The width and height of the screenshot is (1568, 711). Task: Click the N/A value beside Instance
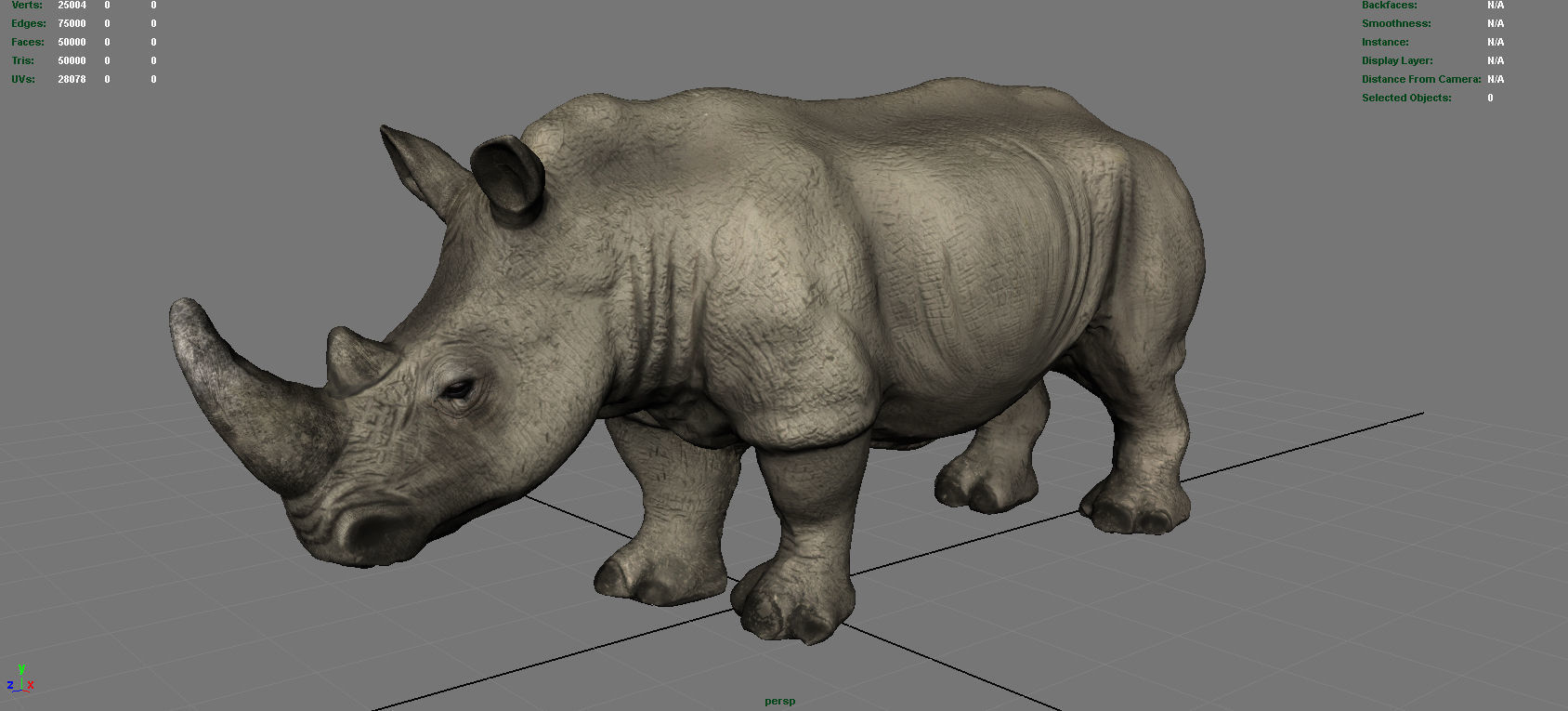tap(1496, 42)
